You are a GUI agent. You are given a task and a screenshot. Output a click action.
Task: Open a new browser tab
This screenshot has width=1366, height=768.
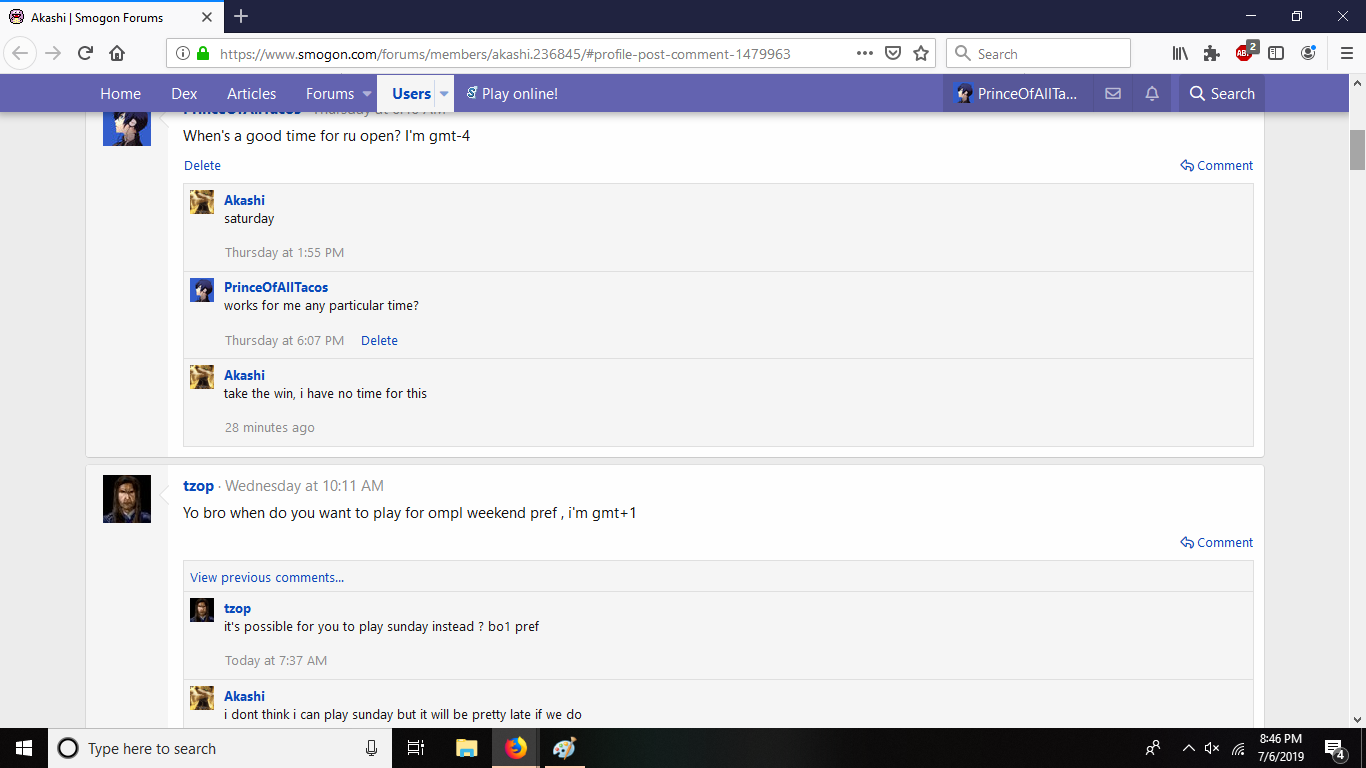[x=241, y=17]
